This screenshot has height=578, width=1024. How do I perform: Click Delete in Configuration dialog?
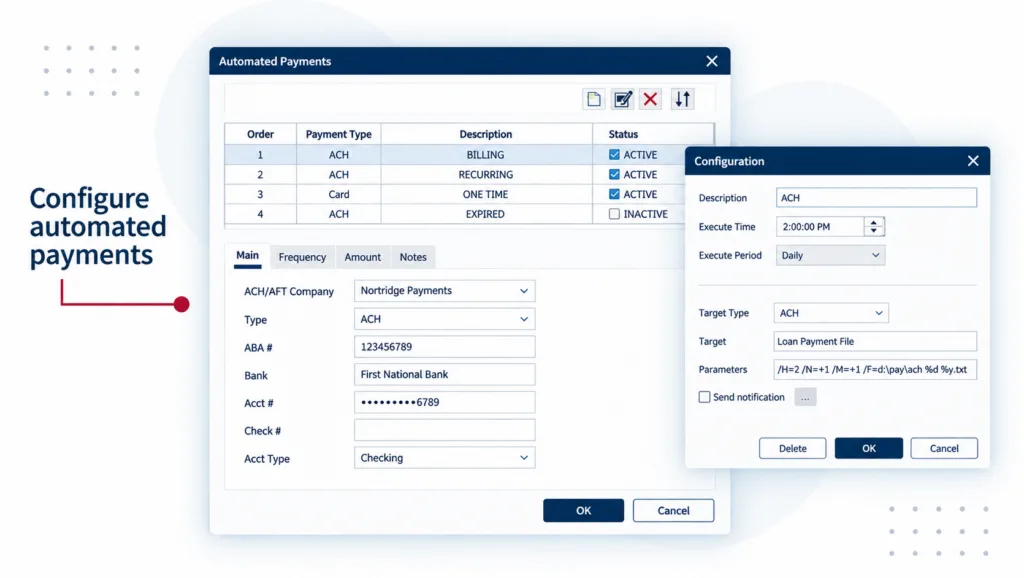coord(792,448)
